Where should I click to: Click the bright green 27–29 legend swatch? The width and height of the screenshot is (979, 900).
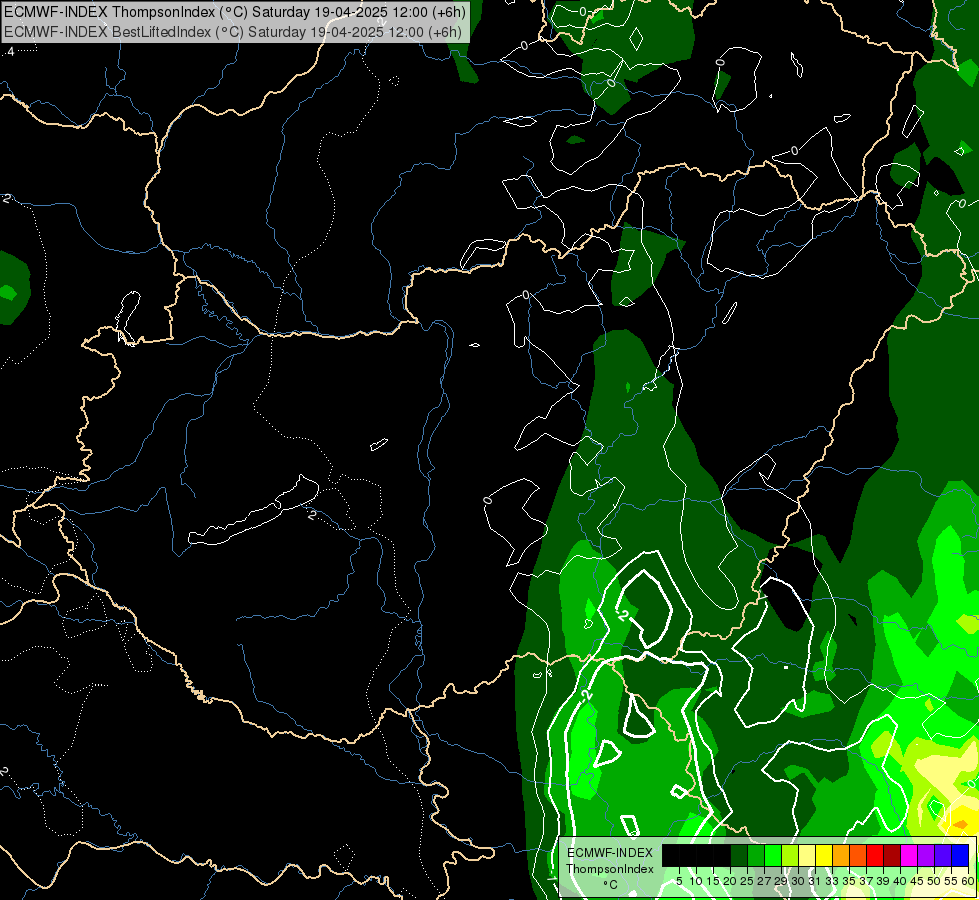point(773,856)
